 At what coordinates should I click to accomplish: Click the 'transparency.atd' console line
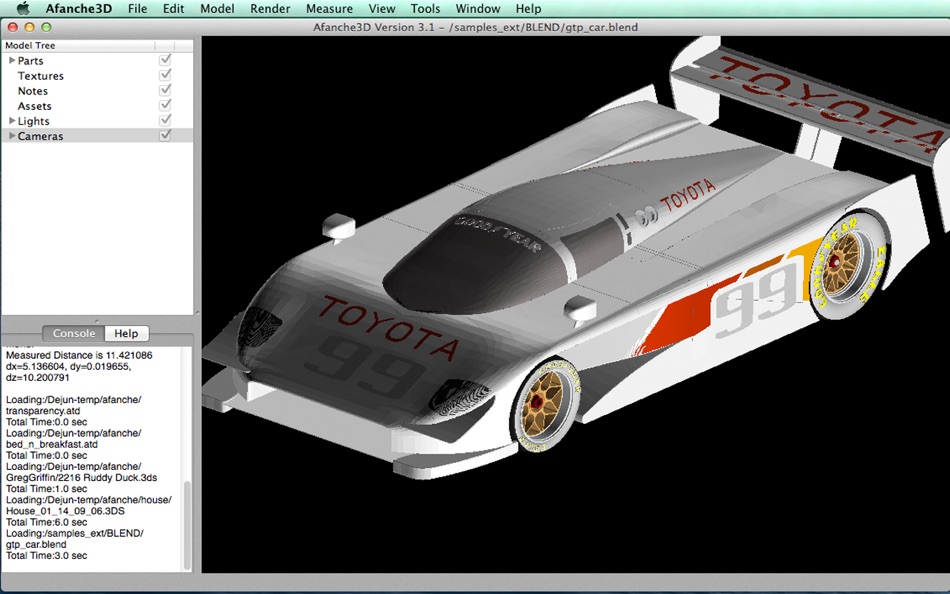coord(43,411)
